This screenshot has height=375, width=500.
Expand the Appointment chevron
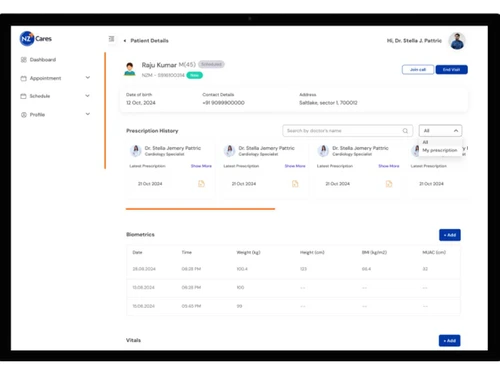coord(88,78)
